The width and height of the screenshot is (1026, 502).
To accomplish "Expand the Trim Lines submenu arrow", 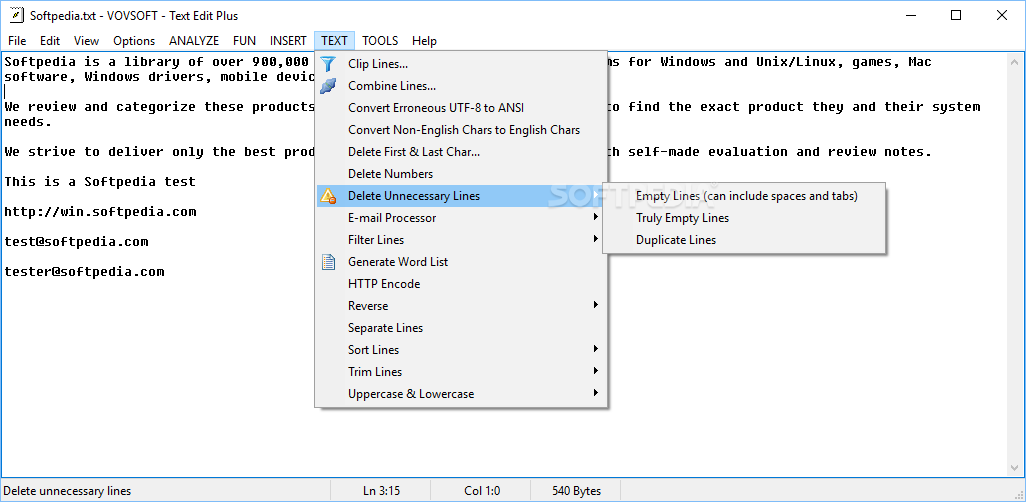I will 595,370.
